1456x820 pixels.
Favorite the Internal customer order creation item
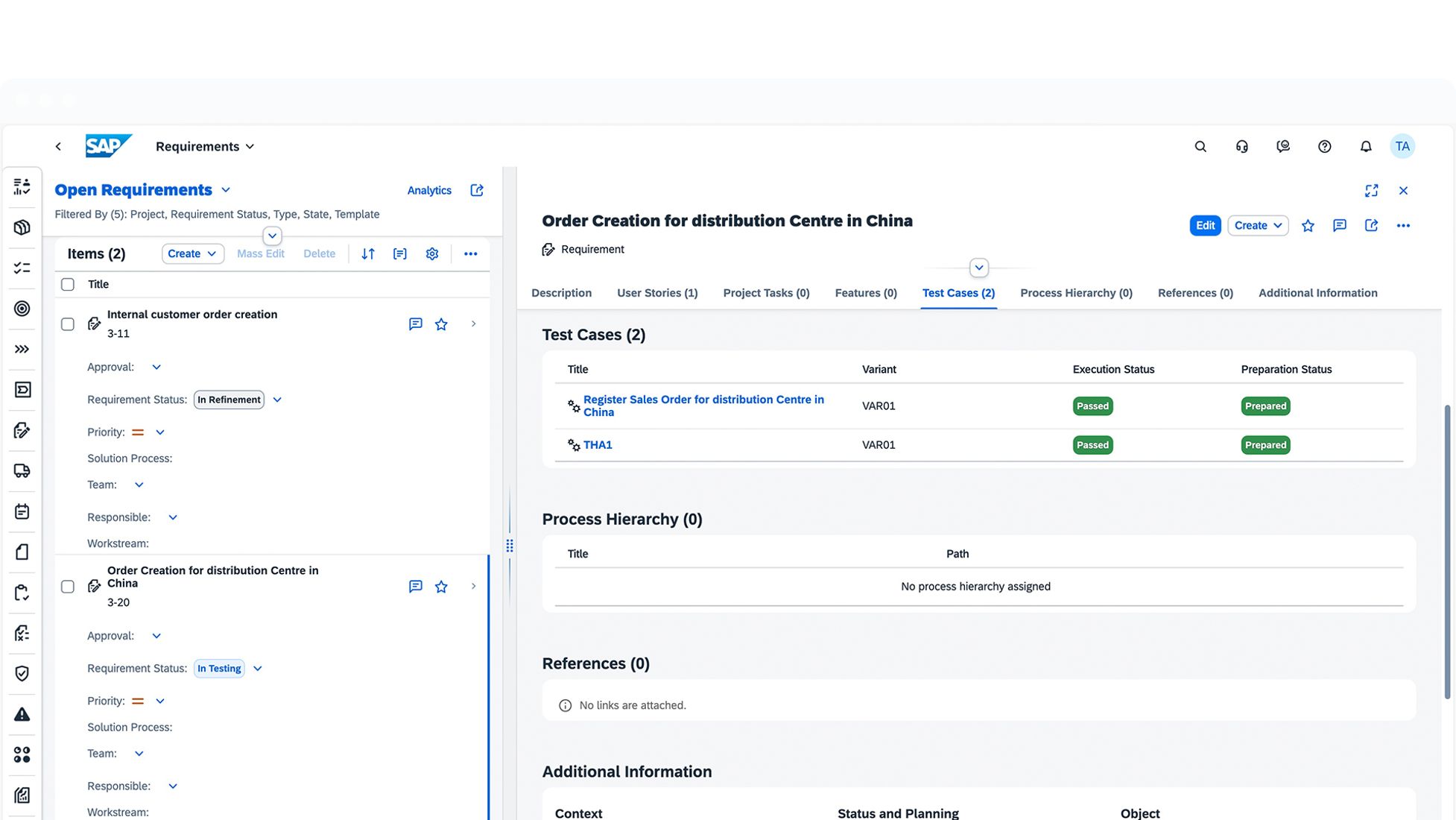tap(441, 324)
